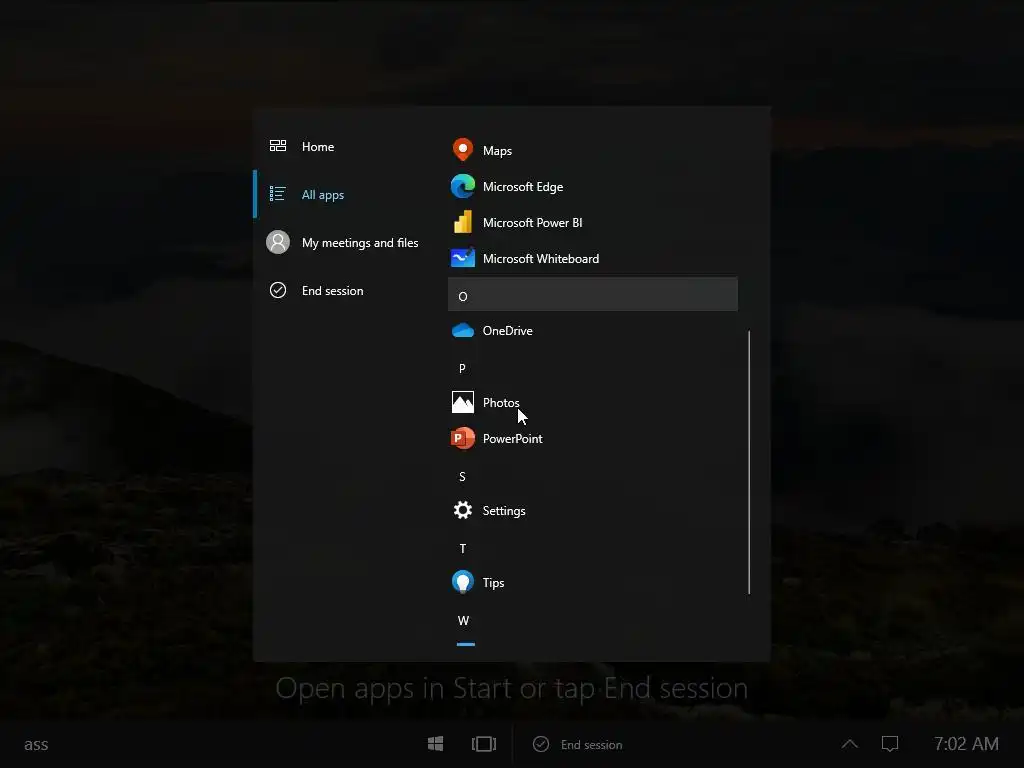Image resolution: width=1024 pixels, height=768 pixels.
Task: Click the S letter group header
Action: tap(462, 477)
